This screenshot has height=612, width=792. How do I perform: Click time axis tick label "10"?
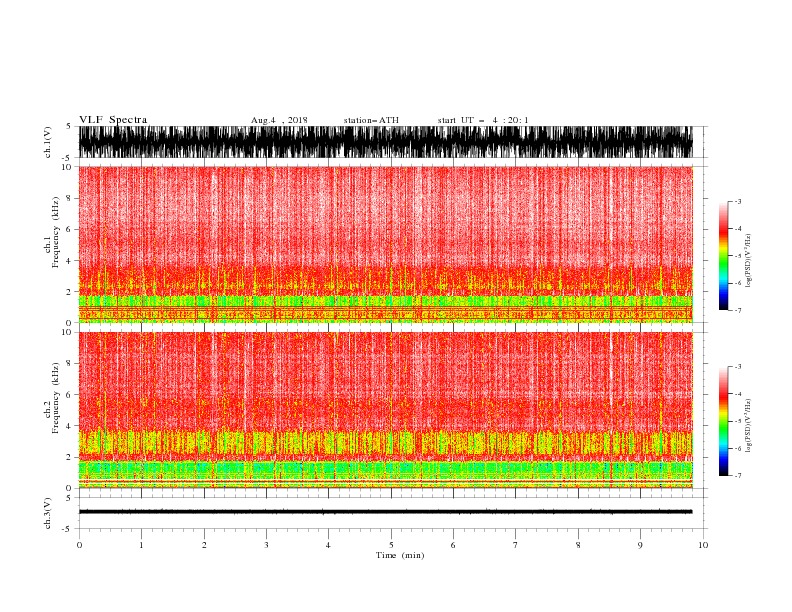703,545
